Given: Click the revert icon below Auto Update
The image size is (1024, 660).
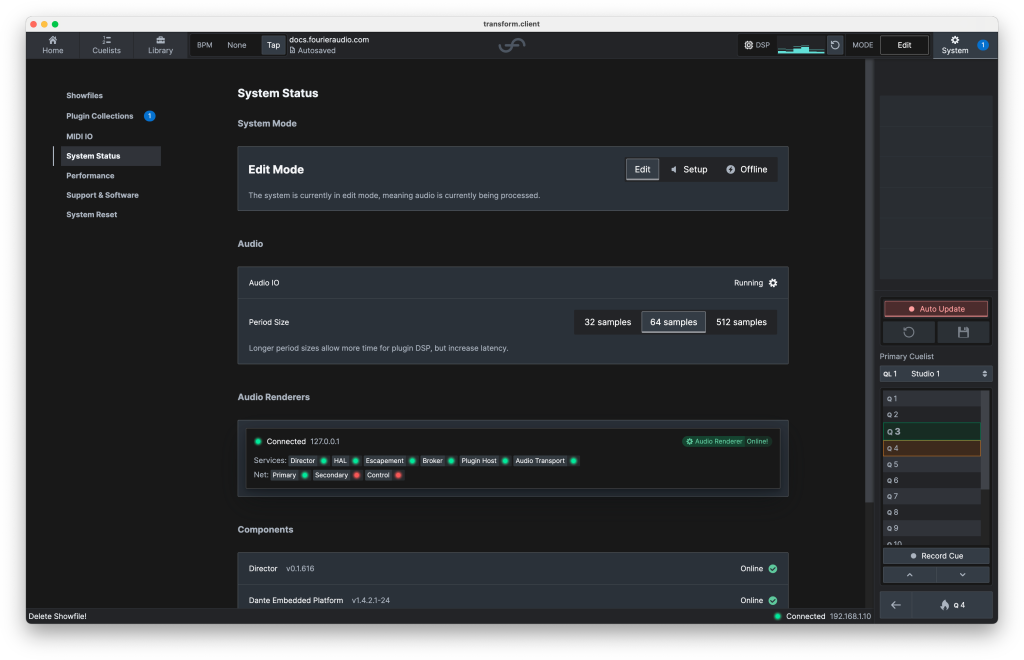Looking at the screenshot, I should point(909,332).
